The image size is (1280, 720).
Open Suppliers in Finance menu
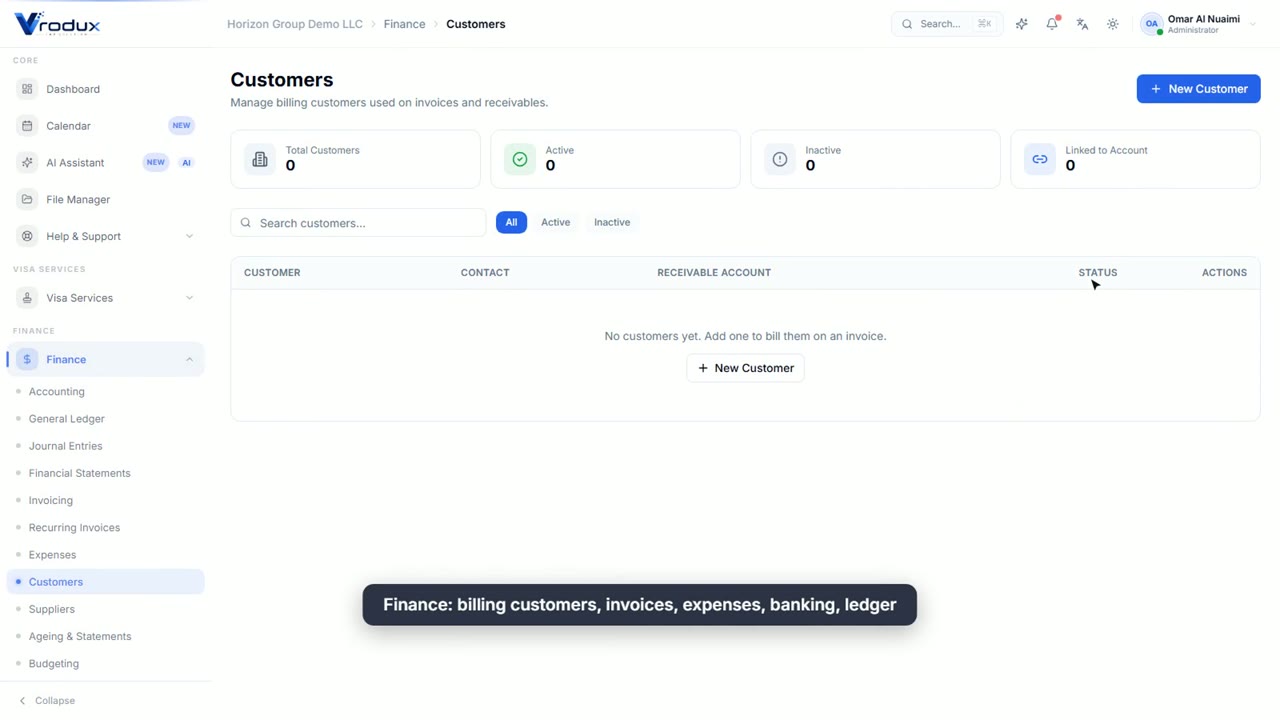pos(52,609)
